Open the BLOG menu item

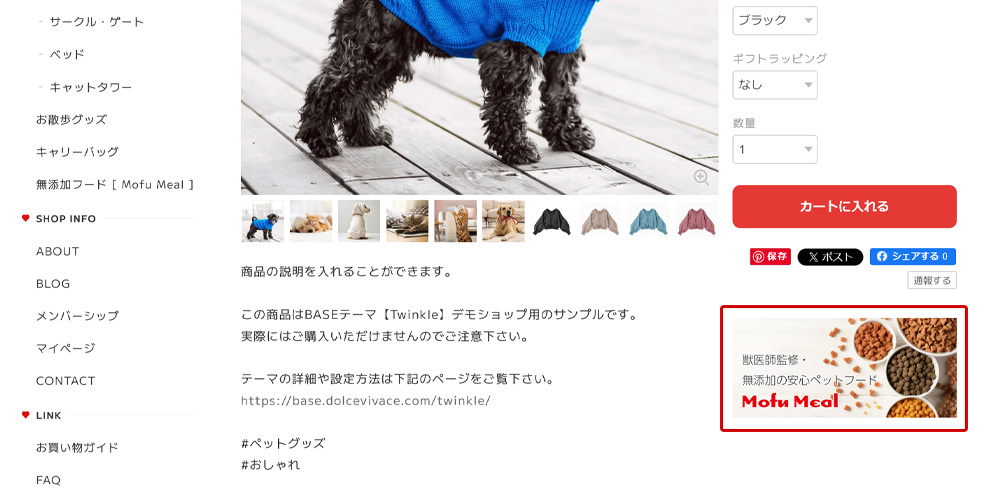[x=53, y=284]
